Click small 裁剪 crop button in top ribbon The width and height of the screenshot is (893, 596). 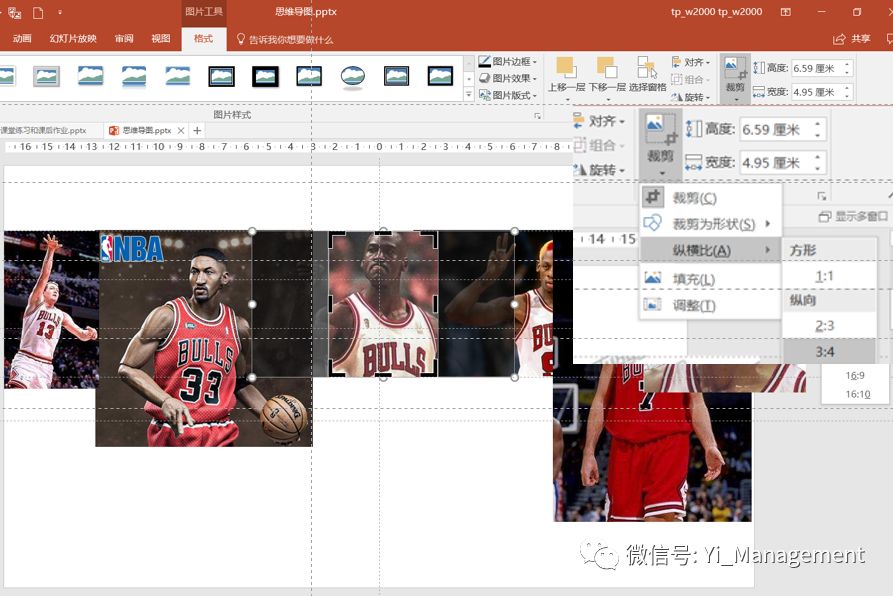pos(735,79)
